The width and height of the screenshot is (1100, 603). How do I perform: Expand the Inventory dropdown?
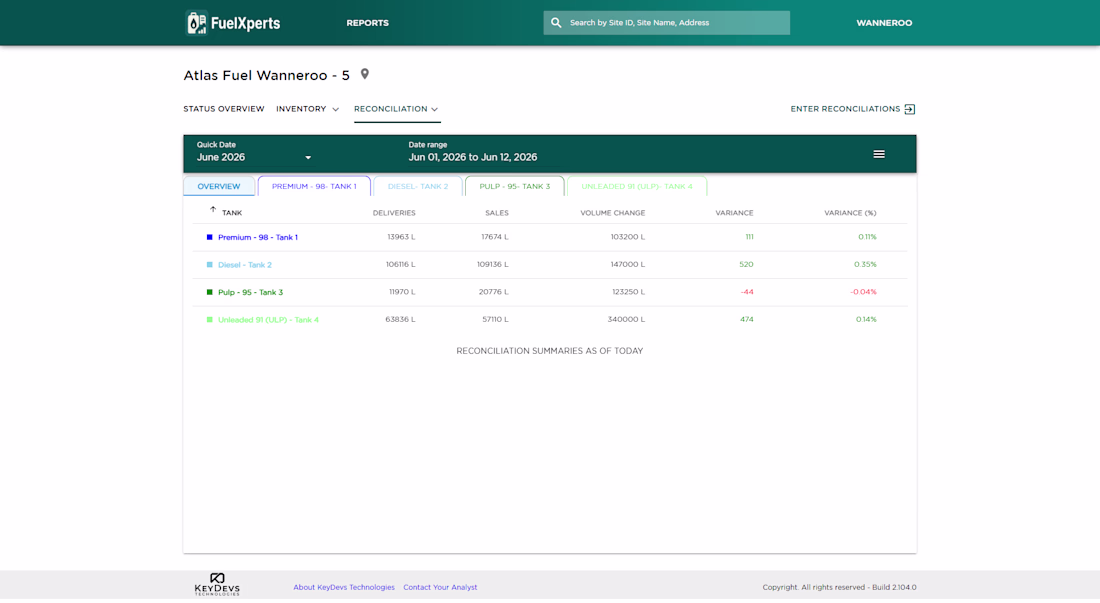point(307,109)
